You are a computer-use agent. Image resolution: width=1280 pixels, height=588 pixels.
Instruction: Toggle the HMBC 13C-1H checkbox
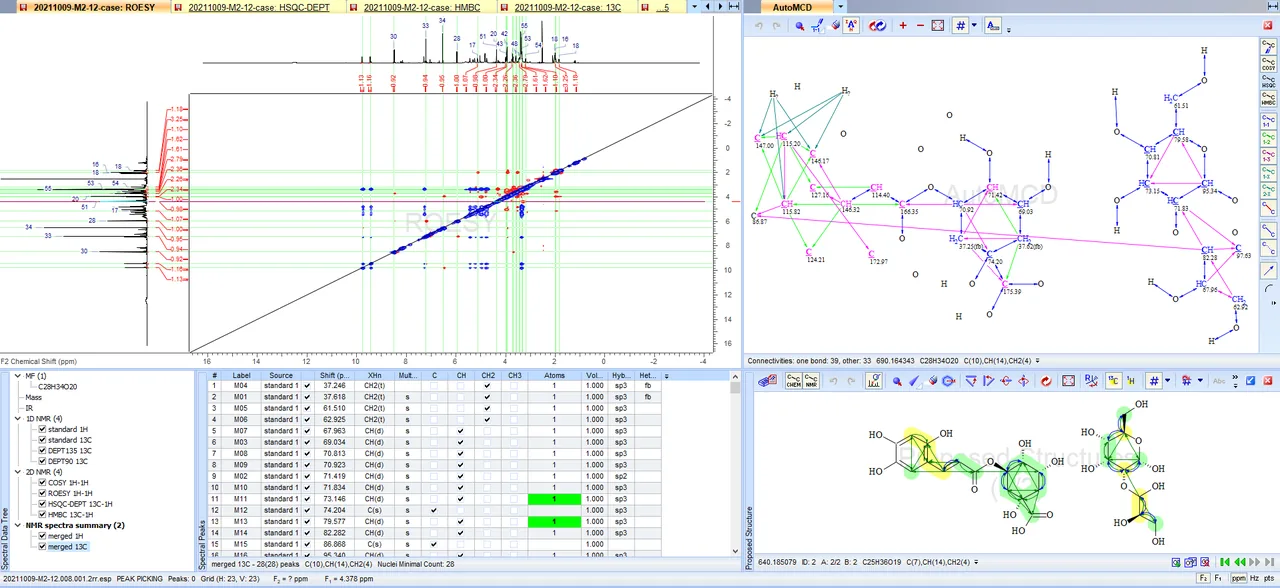pos(42,515)
